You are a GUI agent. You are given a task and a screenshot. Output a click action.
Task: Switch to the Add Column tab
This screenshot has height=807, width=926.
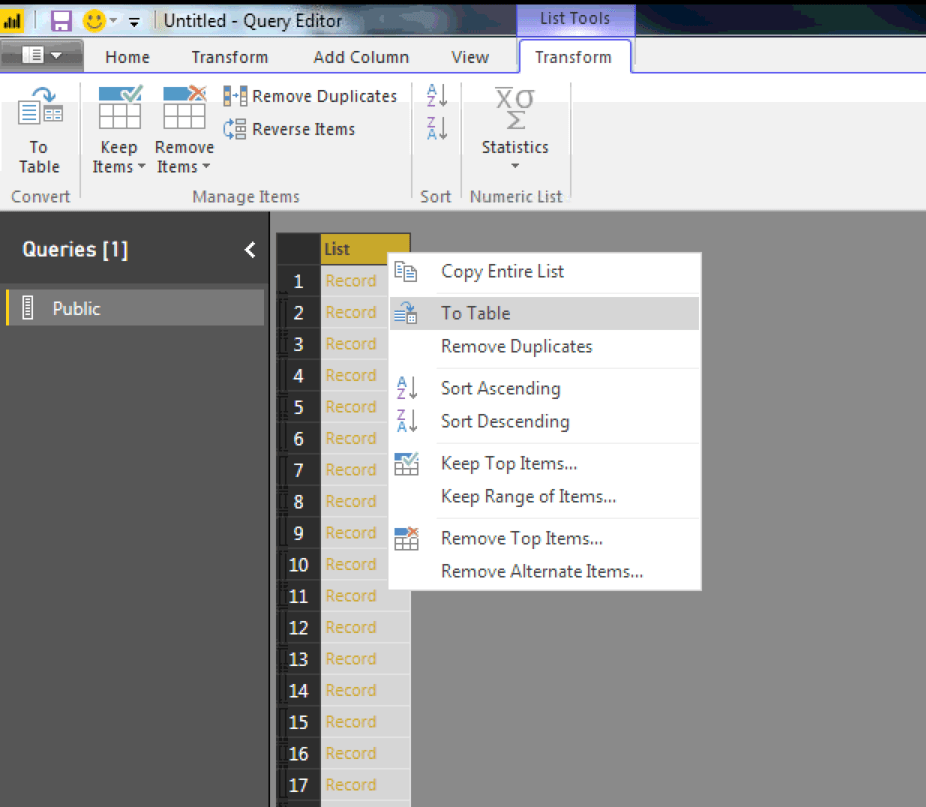tap(360, 57)
